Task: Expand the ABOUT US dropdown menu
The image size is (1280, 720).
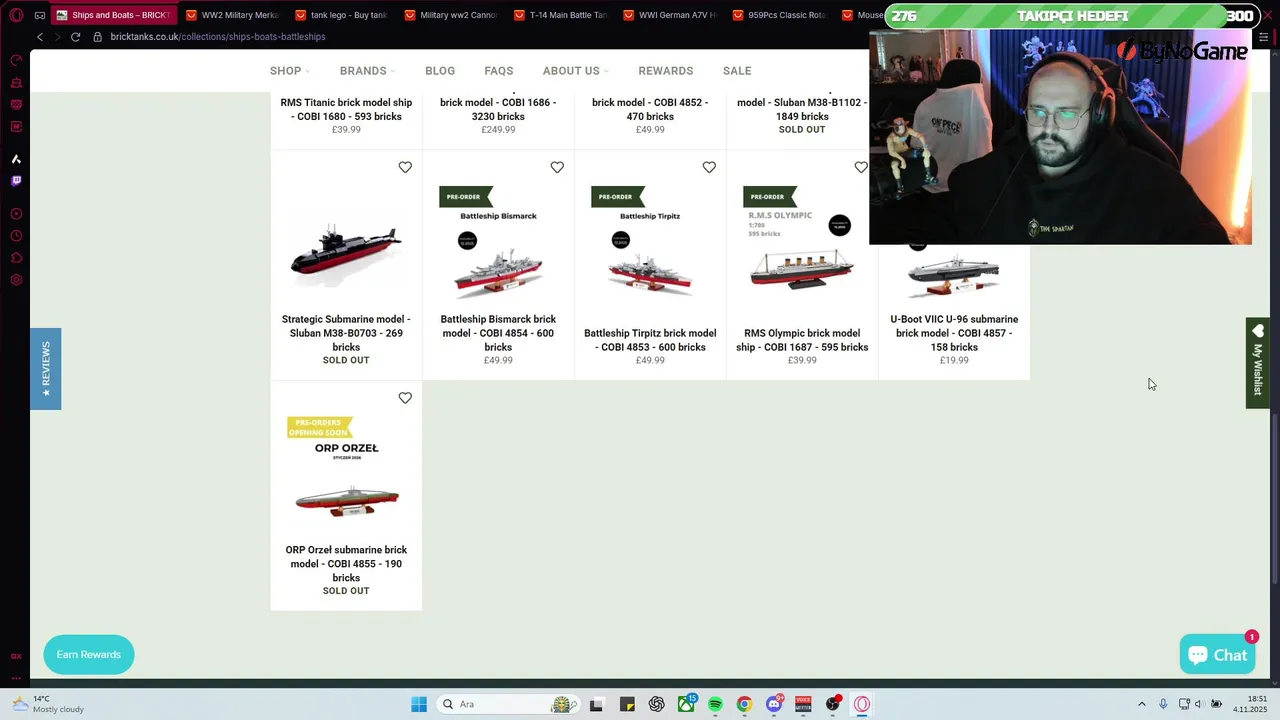Action: point(576,71)
